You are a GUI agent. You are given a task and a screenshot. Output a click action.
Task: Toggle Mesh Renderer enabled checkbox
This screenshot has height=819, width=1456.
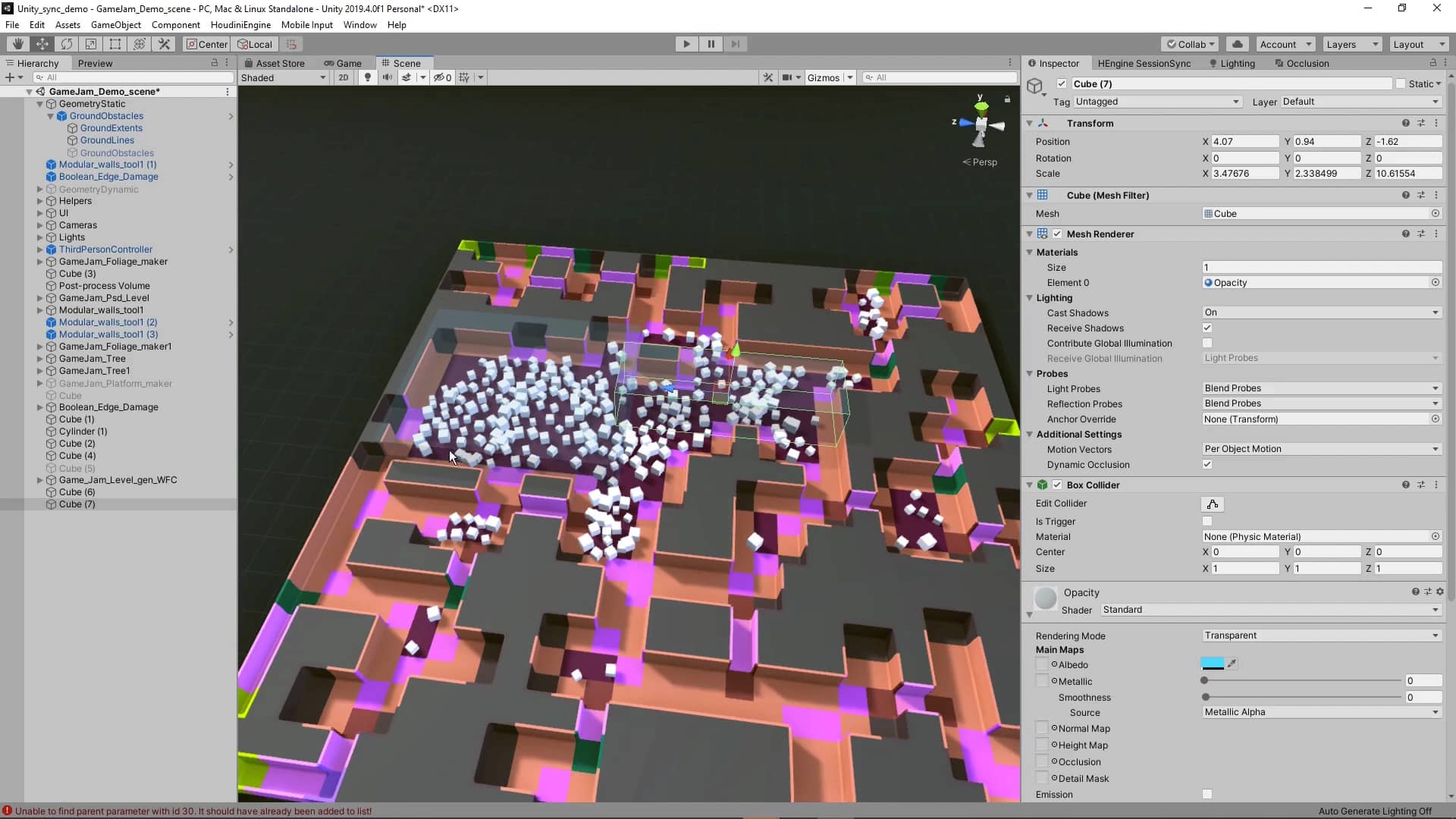[x=1059, y=234]
